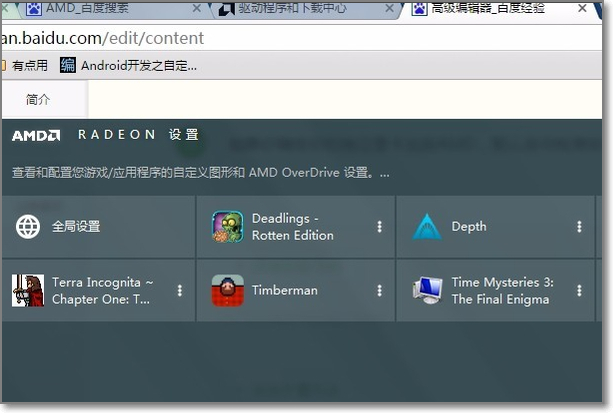Open the Terra Incognita Chapter One profile
613x413 pixels.
click(x=99, y=290)
